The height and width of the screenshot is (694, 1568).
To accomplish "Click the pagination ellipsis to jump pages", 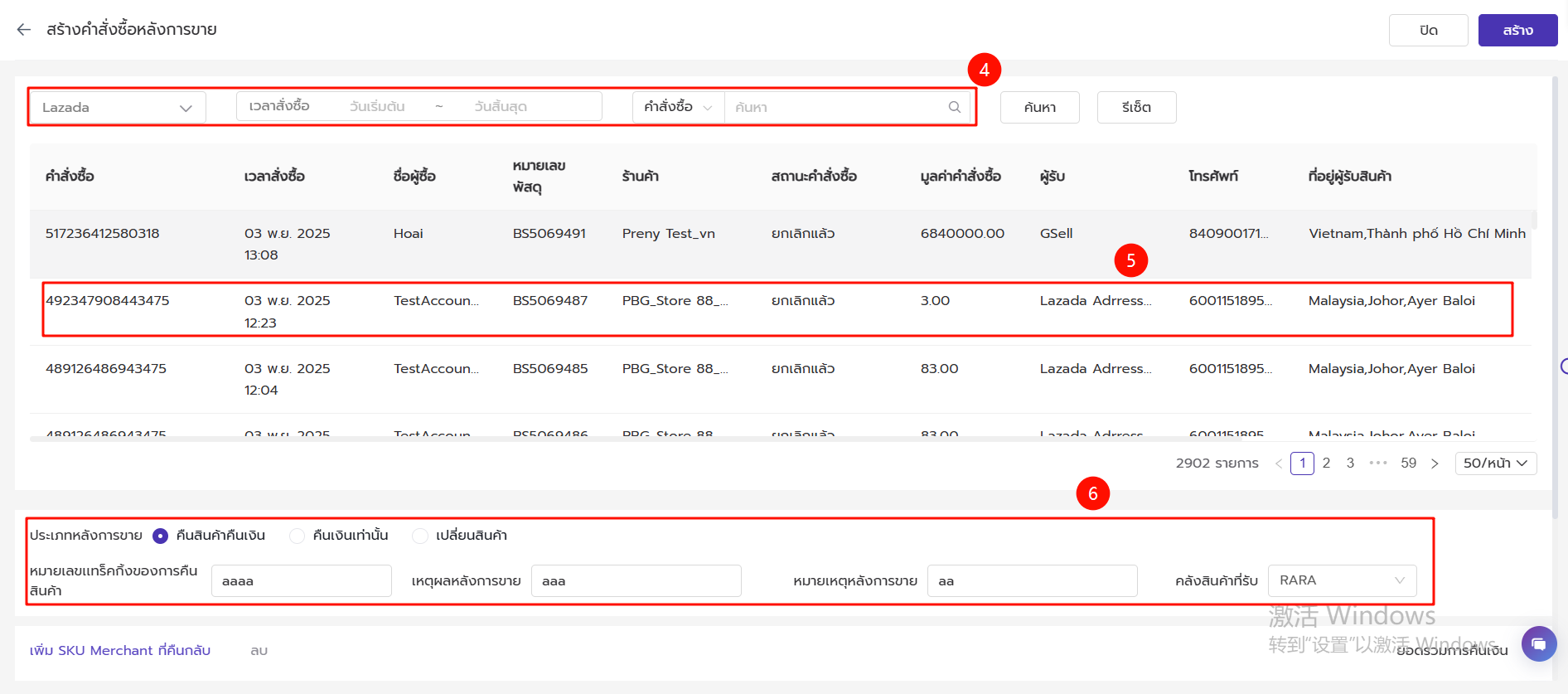I will tap(1377, 463).
